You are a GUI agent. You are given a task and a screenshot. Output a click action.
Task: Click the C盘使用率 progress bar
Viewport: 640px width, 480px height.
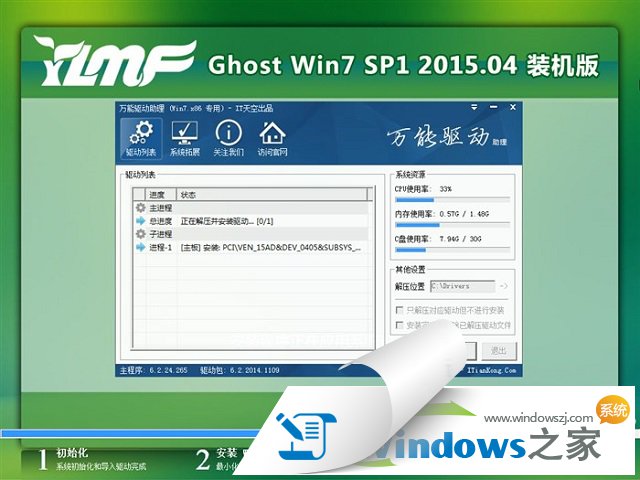tap(452, 250)
